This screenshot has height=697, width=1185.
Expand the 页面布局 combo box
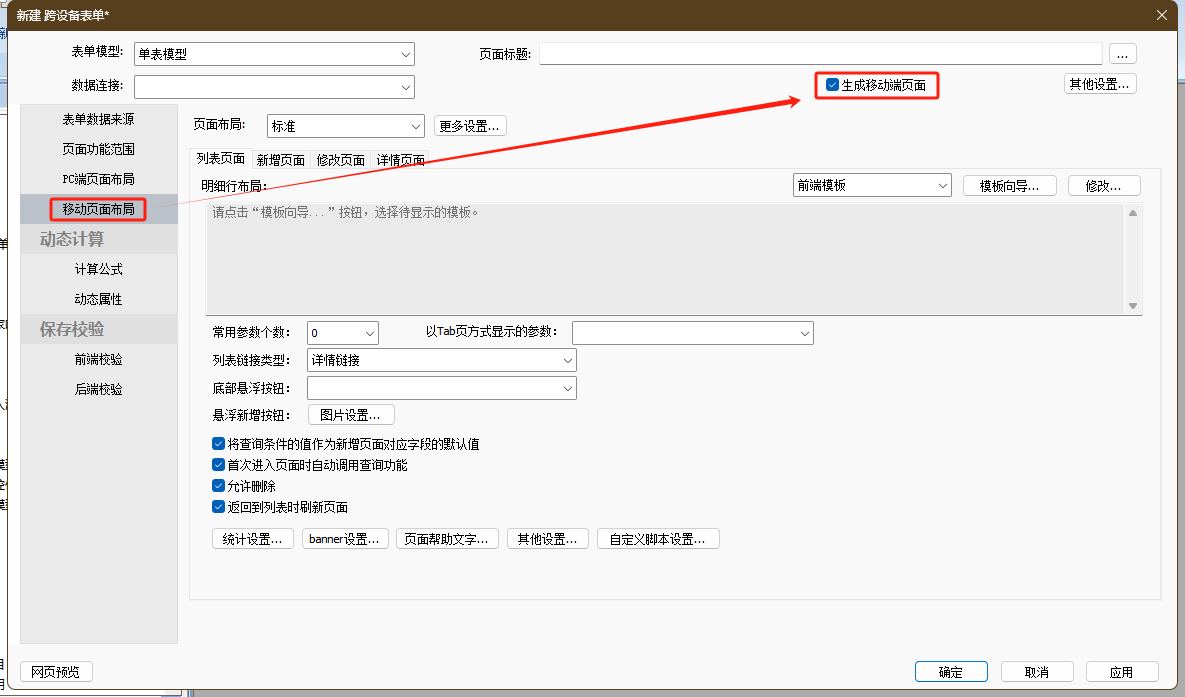pos(416,126)
